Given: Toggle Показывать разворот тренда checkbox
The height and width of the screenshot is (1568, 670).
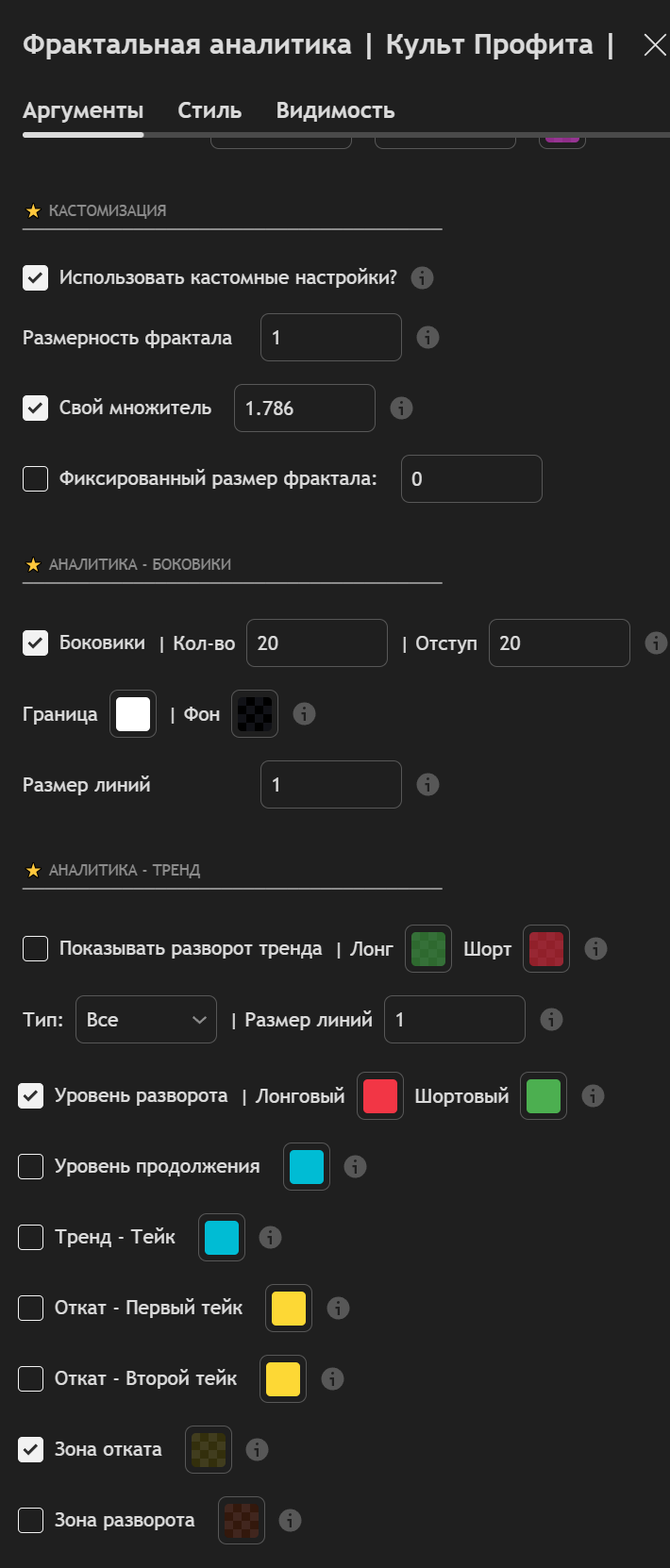Looking at the screenshot, I should coord(36,949).
